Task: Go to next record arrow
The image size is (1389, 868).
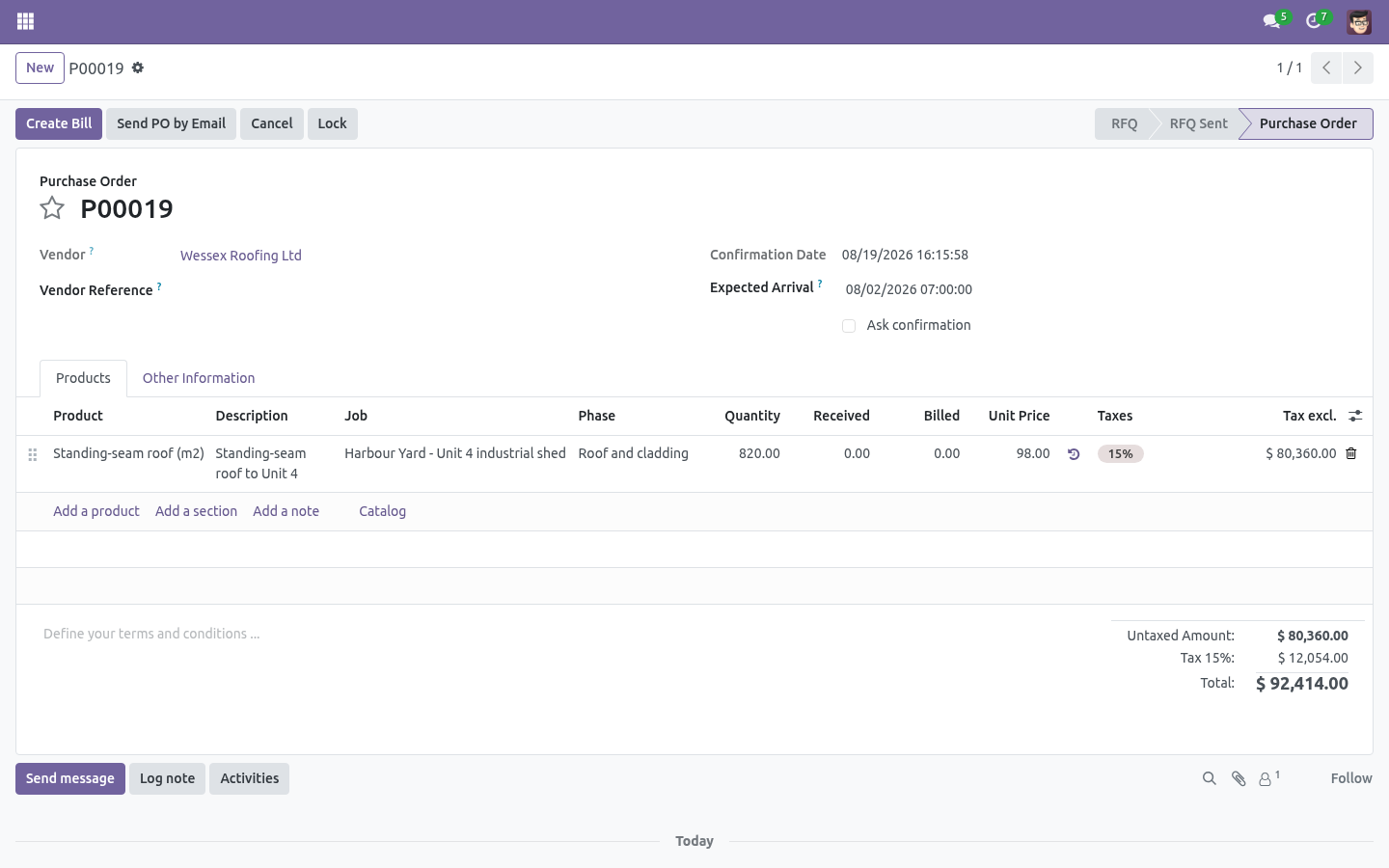Action: coord(1357,68)
